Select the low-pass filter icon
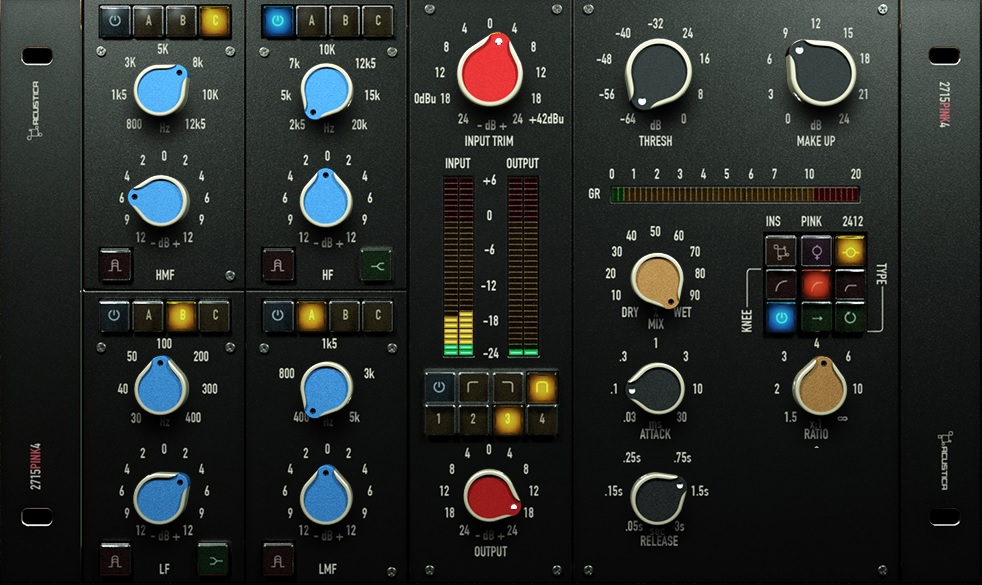 click(x=507, y=387)
